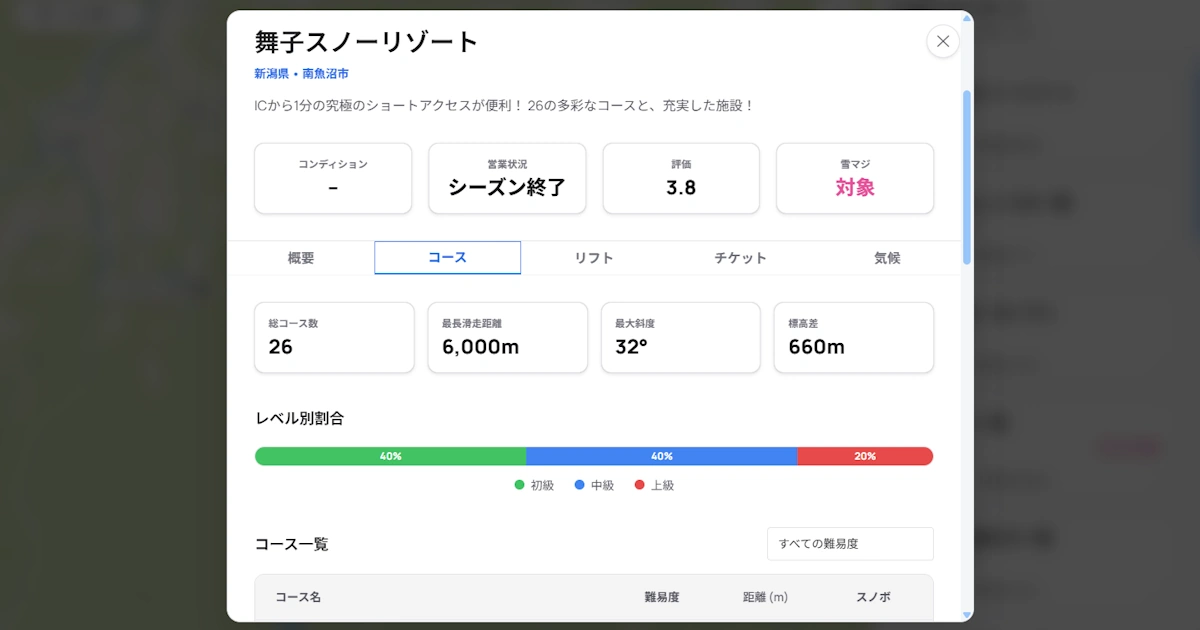Click the レベル別割合 heading
The image size is (1200, 630).
[x=300, y=418]
